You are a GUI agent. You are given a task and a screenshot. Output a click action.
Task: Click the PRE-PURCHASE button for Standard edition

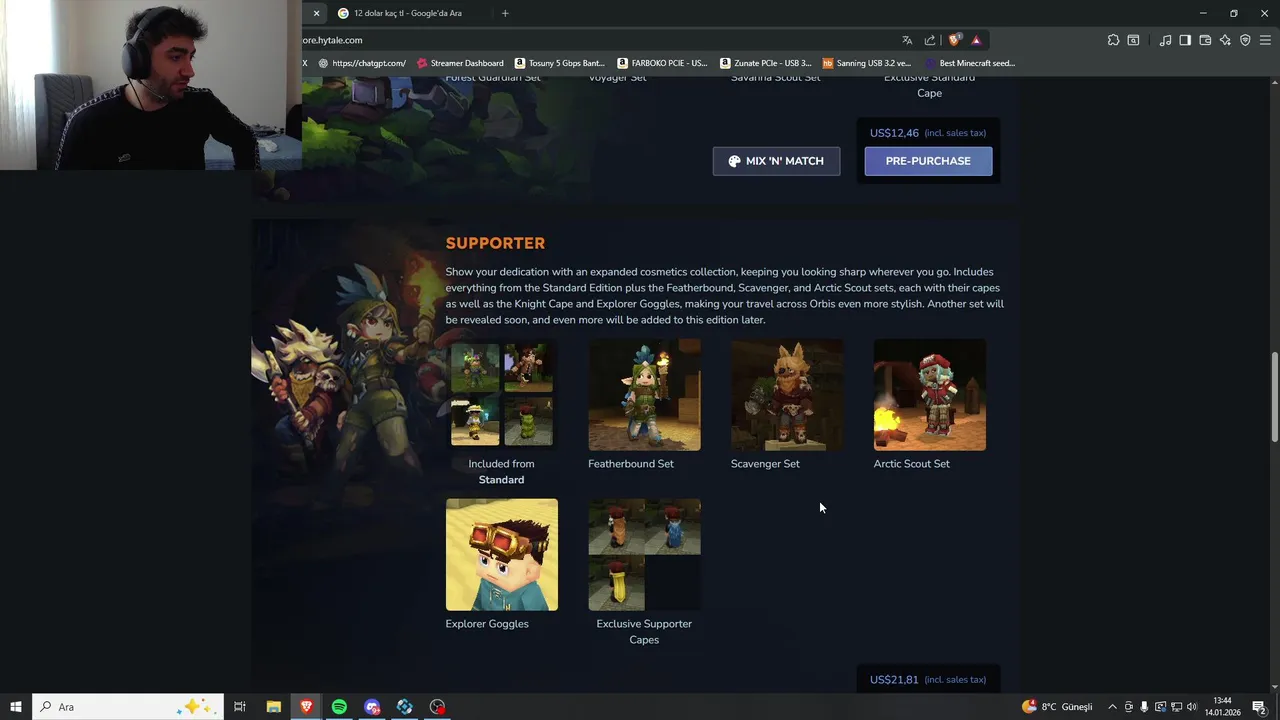coord(928,161)
